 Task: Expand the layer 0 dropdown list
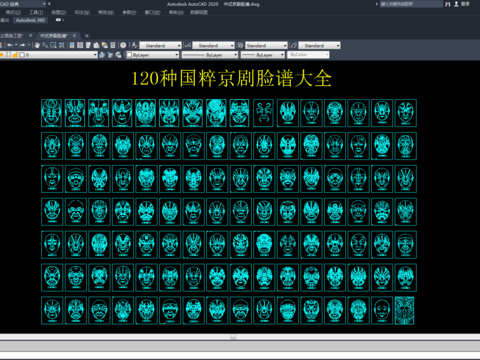[x=95, y=55]
